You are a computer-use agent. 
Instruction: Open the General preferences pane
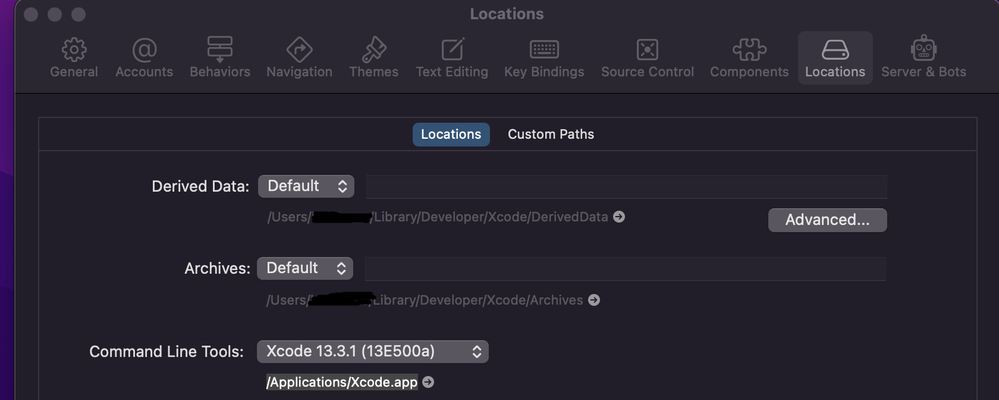[x=74, y=57]
